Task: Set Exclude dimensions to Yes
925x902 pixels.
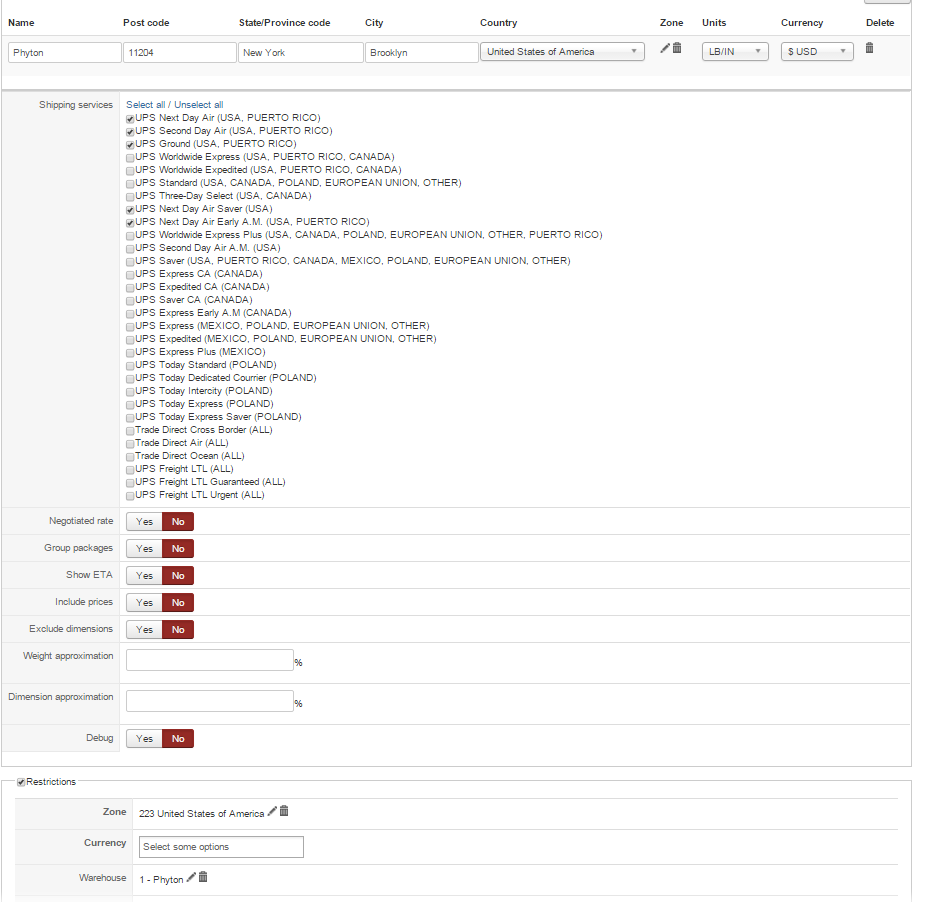Action: [x=144, y=630]
